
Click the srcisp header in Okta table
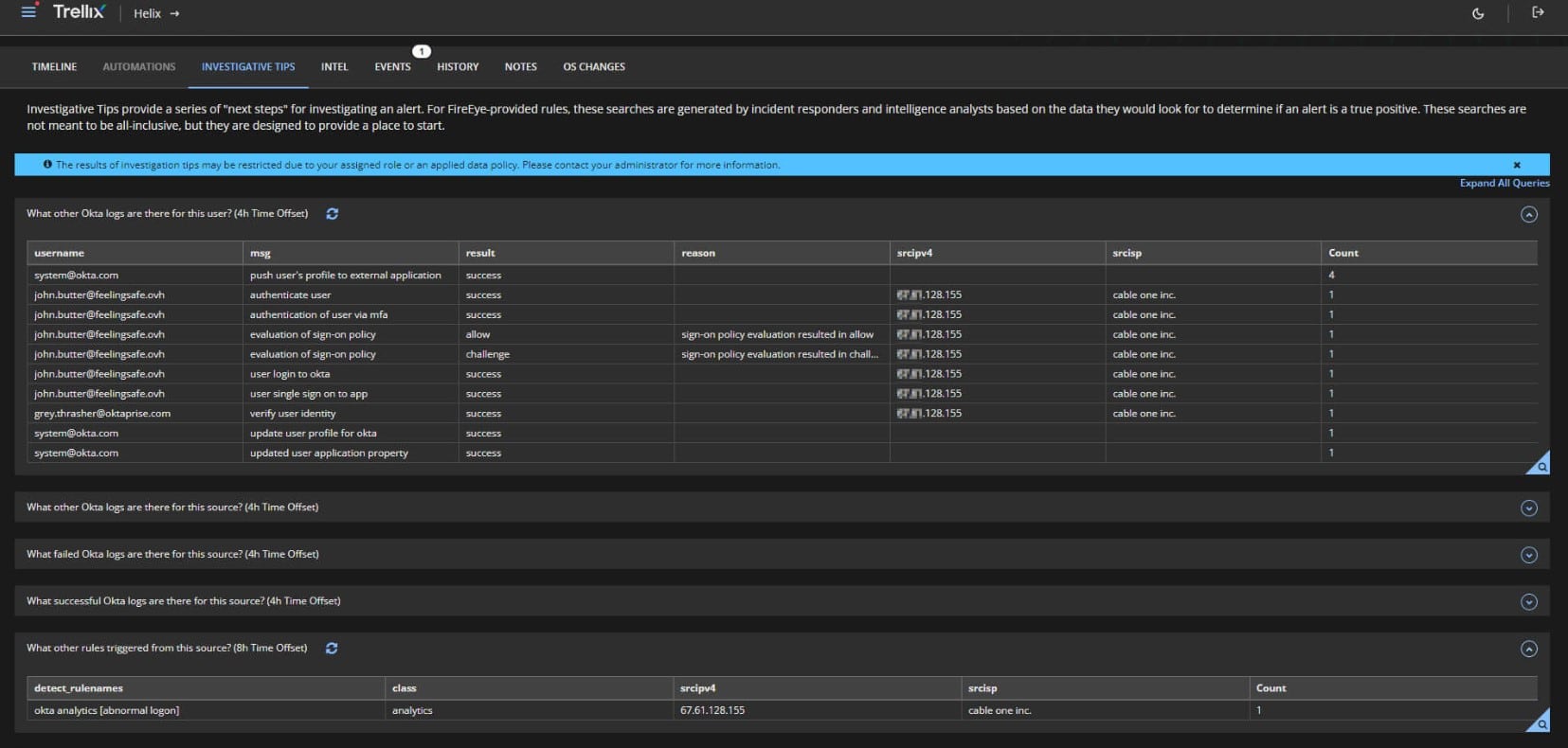pos(1213,253)
